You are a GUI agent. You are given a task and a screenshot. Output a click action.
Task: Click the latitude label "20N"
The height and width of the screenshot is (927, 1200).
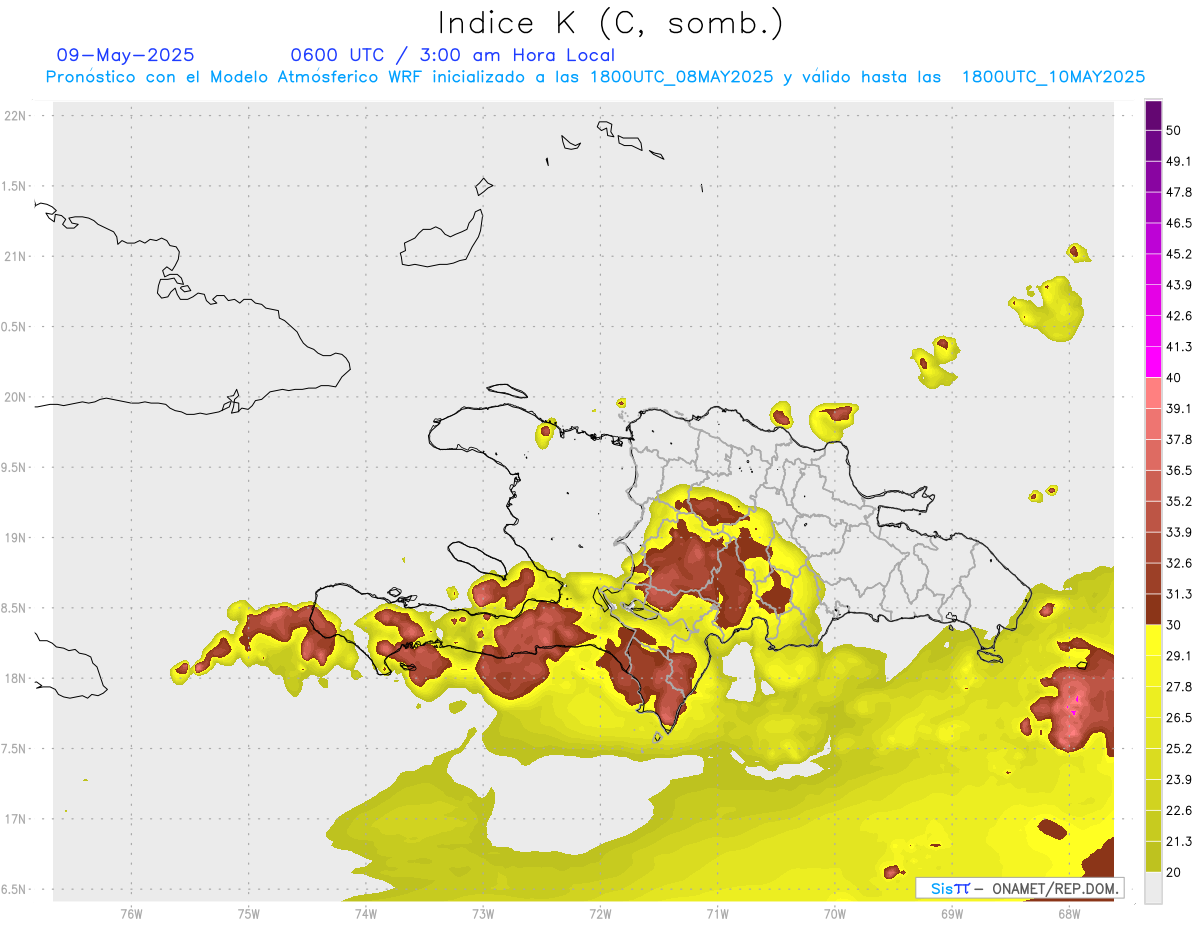[x=15, y=397]
